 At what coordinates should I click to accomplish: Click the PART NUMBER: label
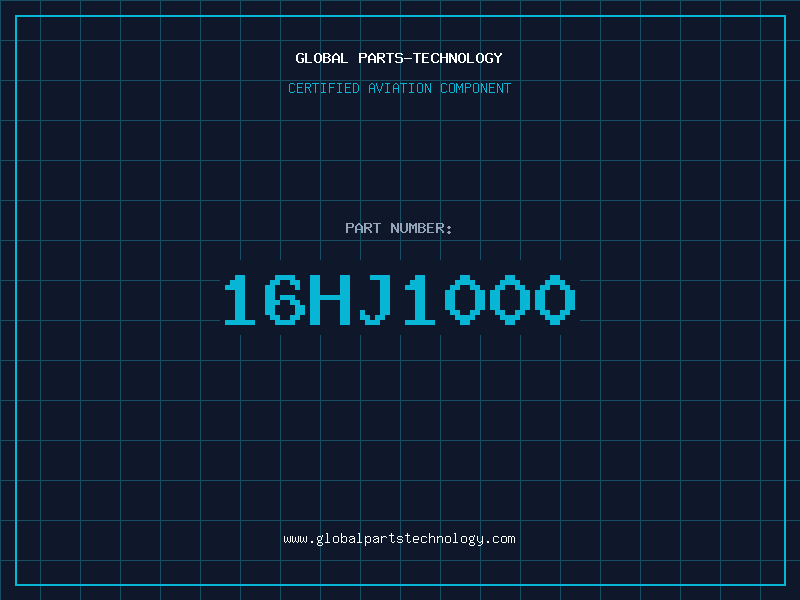(399, 228)
